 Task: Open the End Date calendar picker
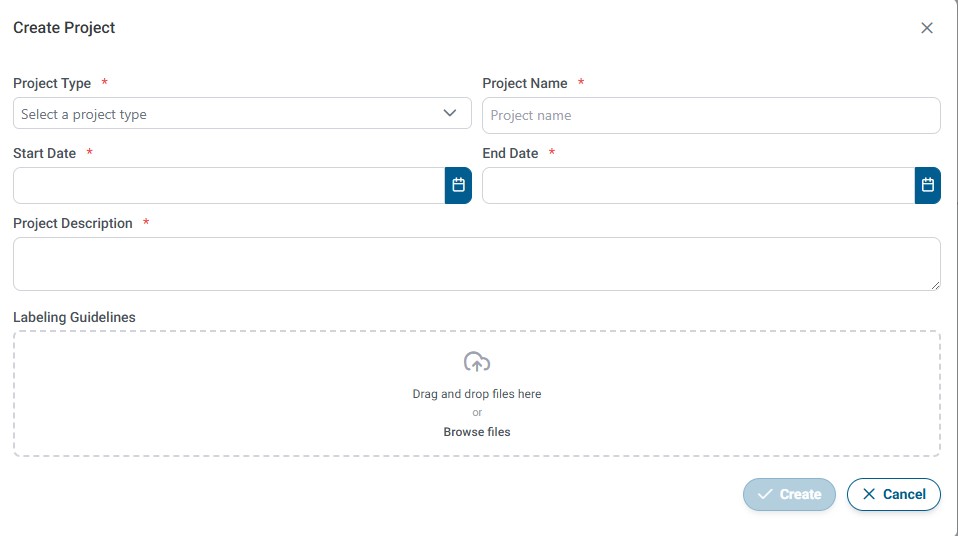[927, 185]
